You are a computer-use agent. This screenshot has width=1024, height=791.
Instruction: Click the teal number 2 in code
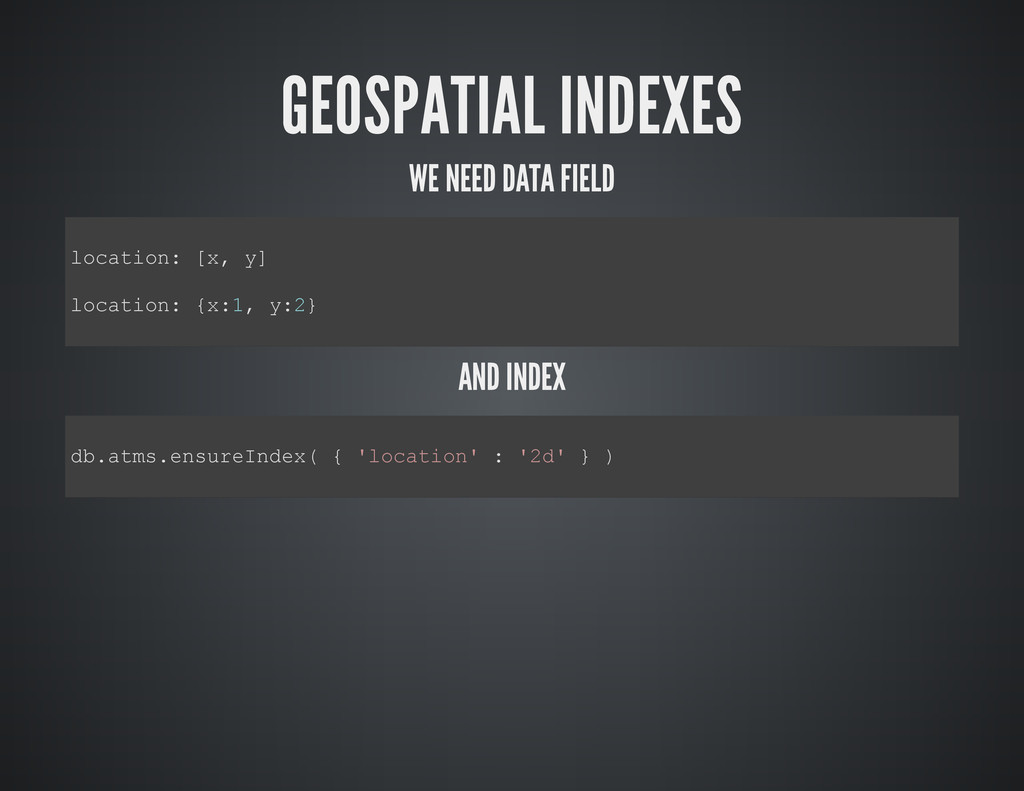pos(299,305)
